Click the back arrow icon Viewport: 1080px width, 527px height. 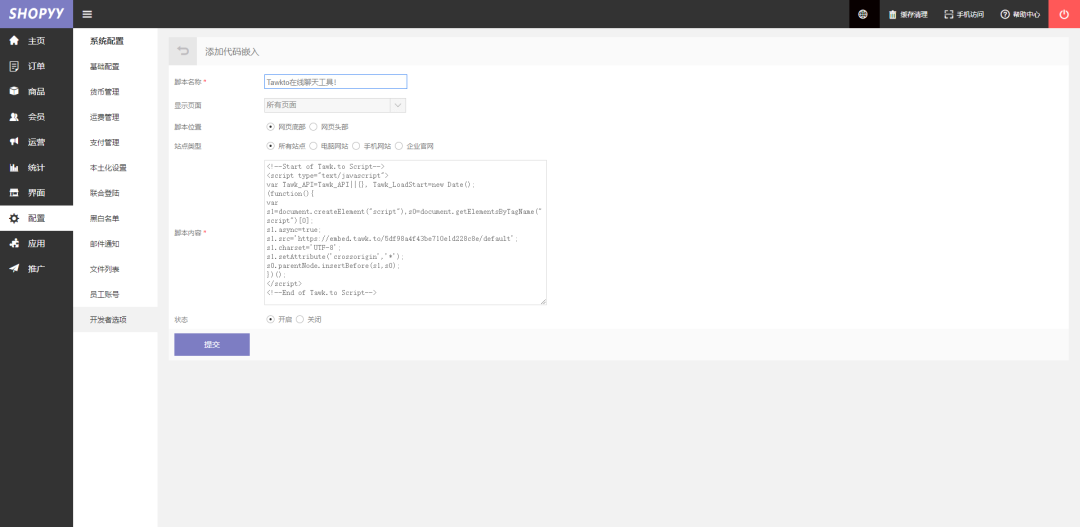(x=183, y=51)
